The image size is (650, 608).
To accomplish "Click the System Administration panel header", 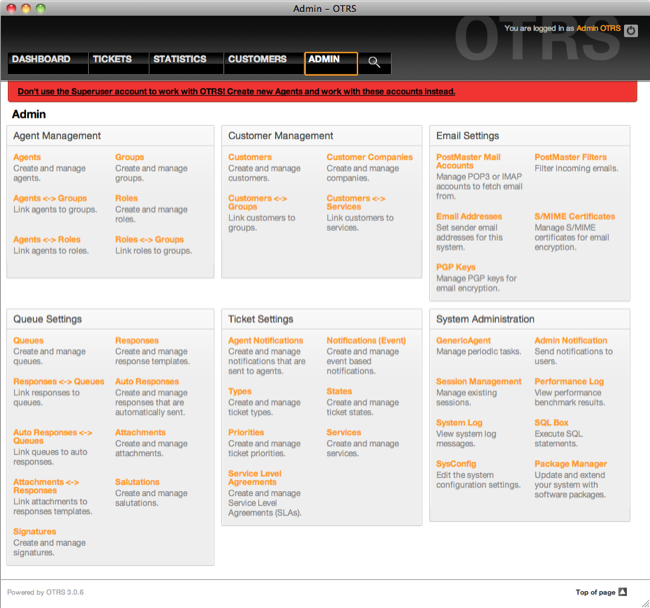I will coord(529,319).
